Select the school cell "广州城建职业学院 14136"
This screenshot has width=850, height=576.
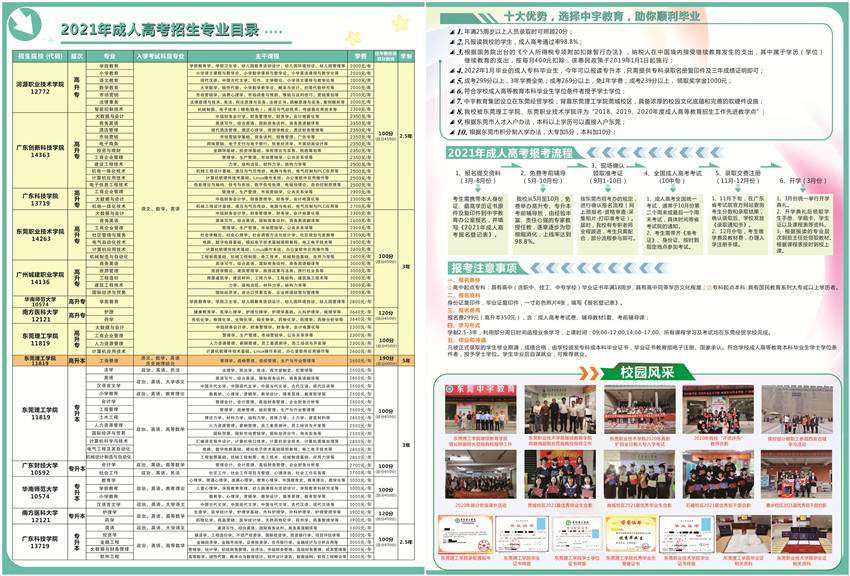[x=40, y=278]
